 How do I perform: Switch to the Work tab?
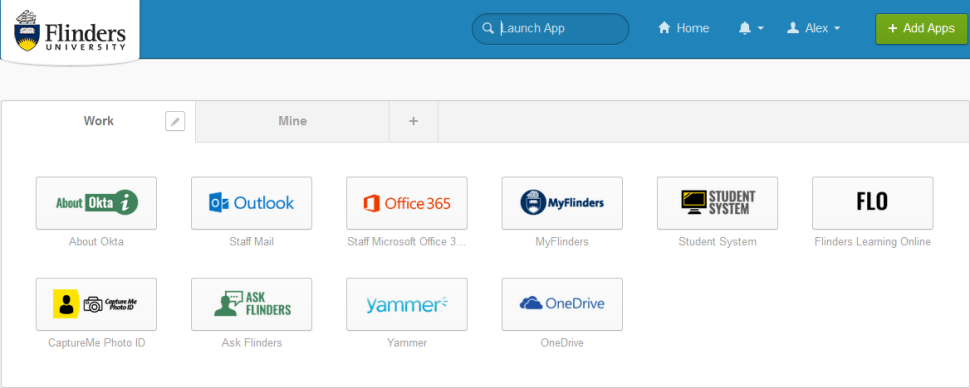tap(98, 121)
